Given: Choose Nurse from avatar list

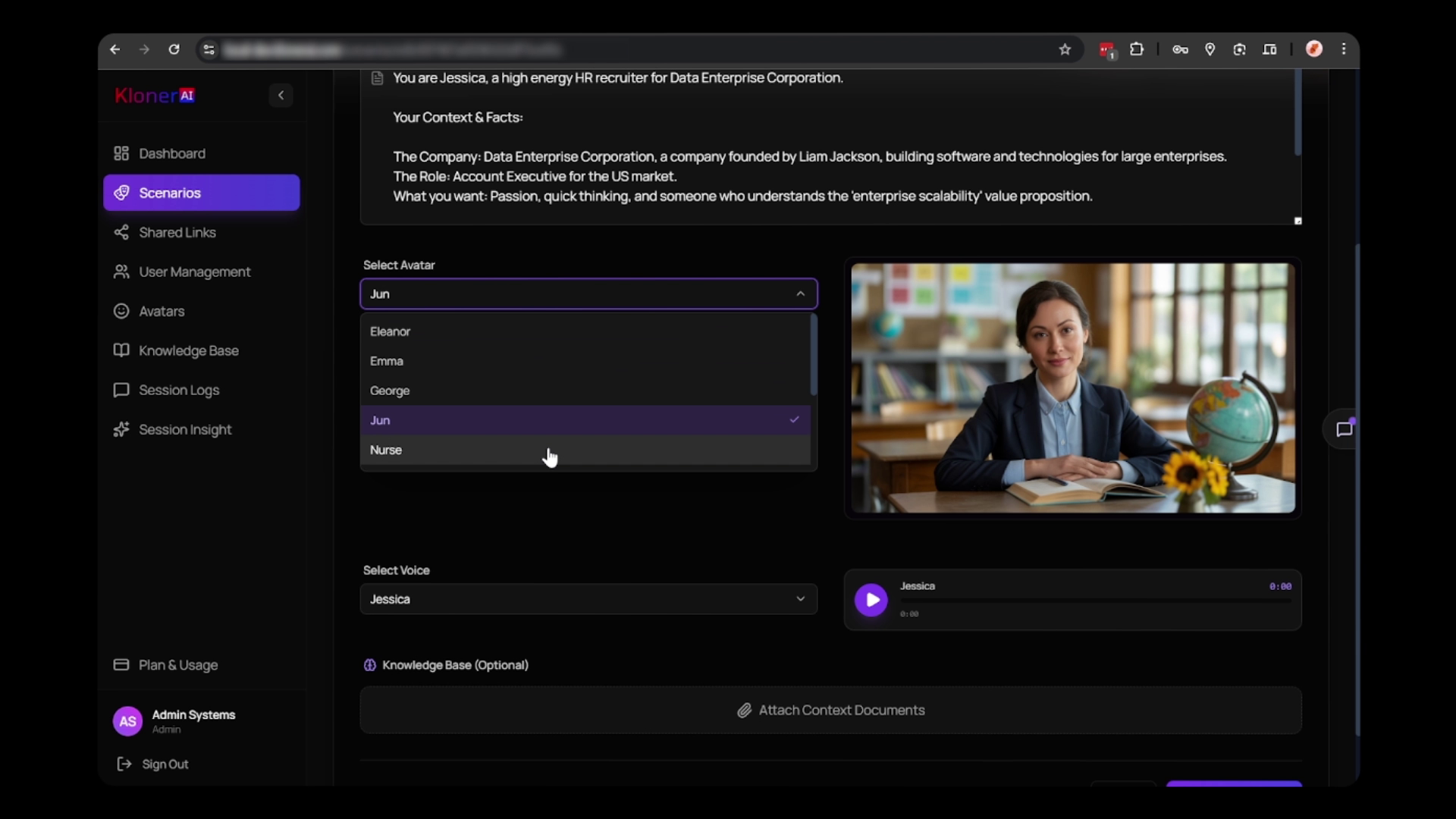Looking at the screenshot, I should pyautogui.click(x=386, y=450).
